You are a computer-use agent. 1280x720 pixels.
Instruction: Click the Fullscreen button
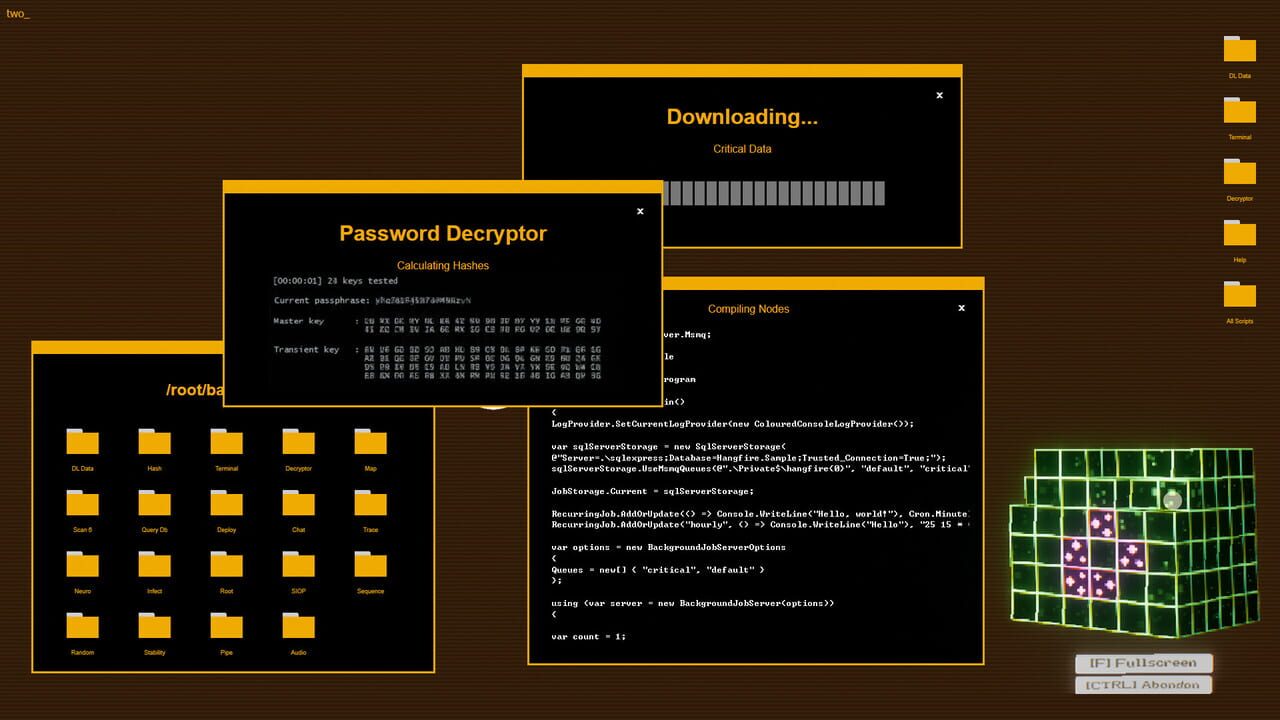pyautogui.click(x=1143, y=662)
